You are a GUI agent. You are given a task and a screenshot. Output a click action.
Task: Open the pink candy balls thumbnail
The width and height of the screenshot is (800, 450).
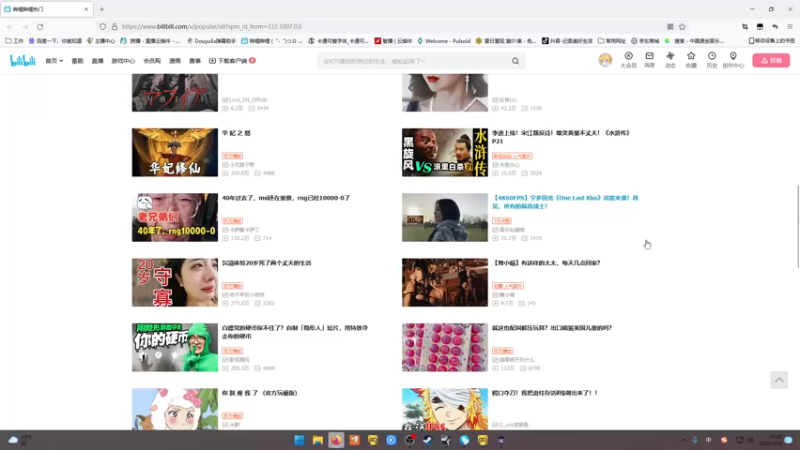[x=444, y=347]
